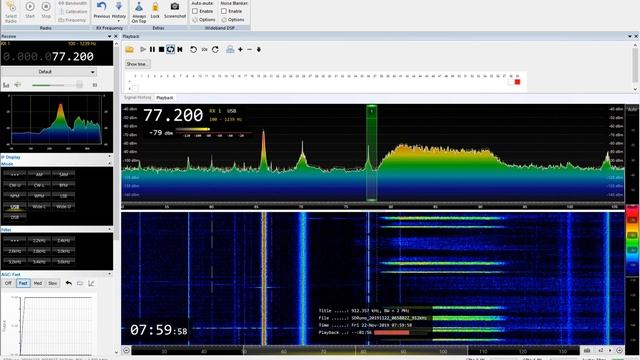
Task: Select SAM mode
Action: [64, 175]
